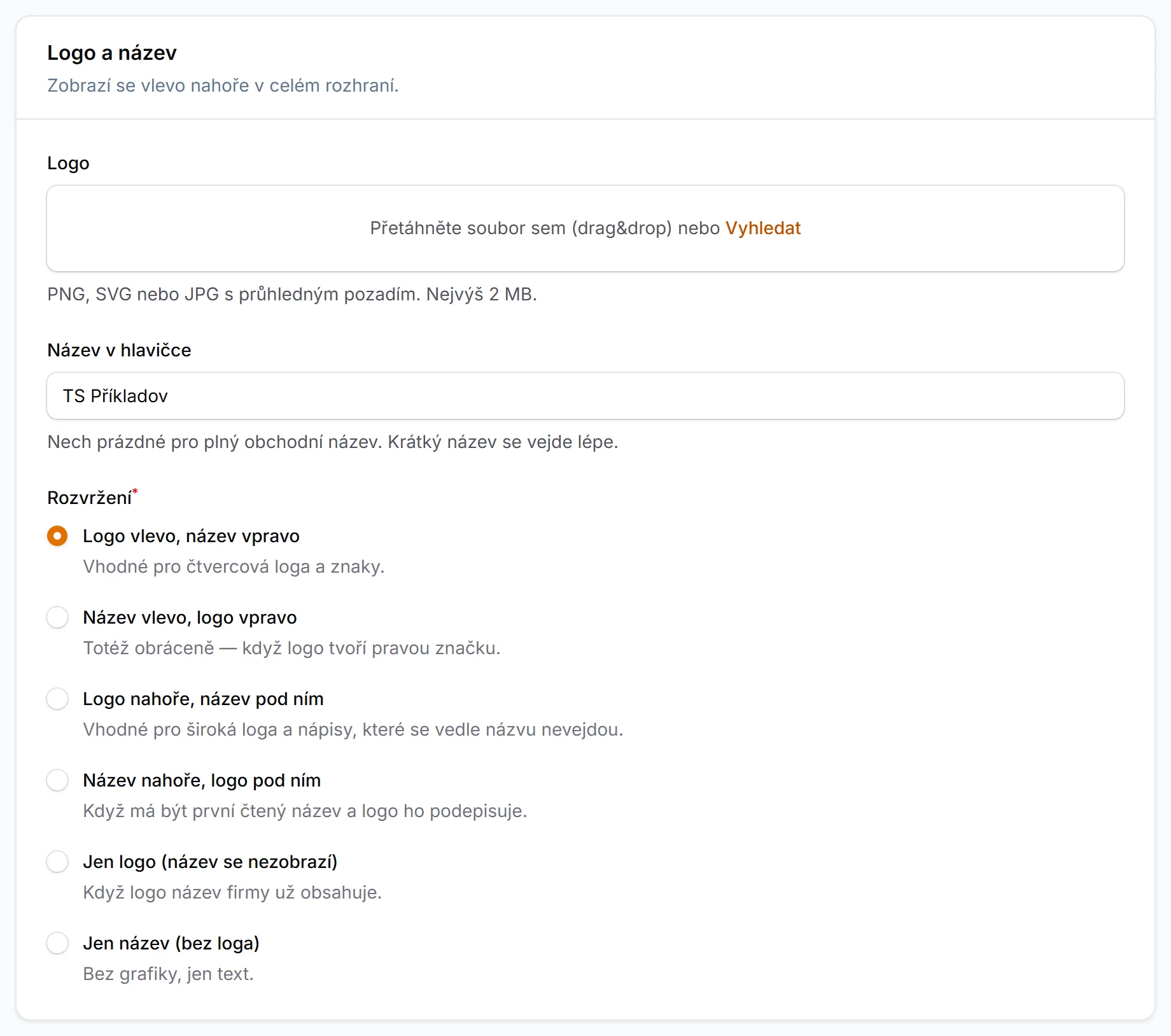Click description 'Když logo název firmy už obsahuje.'
1171x1036 pixels.
pos(232,892)
